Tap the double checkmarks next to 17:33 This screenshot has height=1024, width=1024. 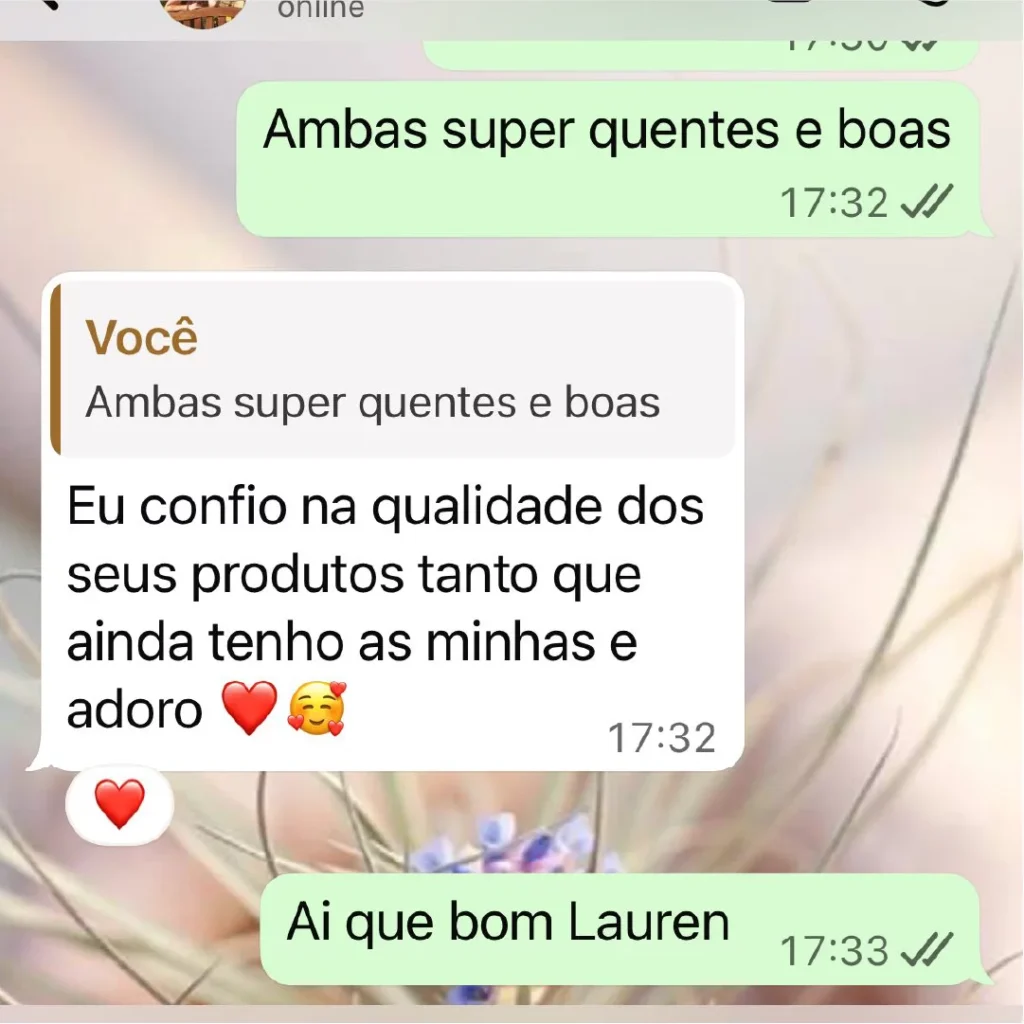click(927, 950)
